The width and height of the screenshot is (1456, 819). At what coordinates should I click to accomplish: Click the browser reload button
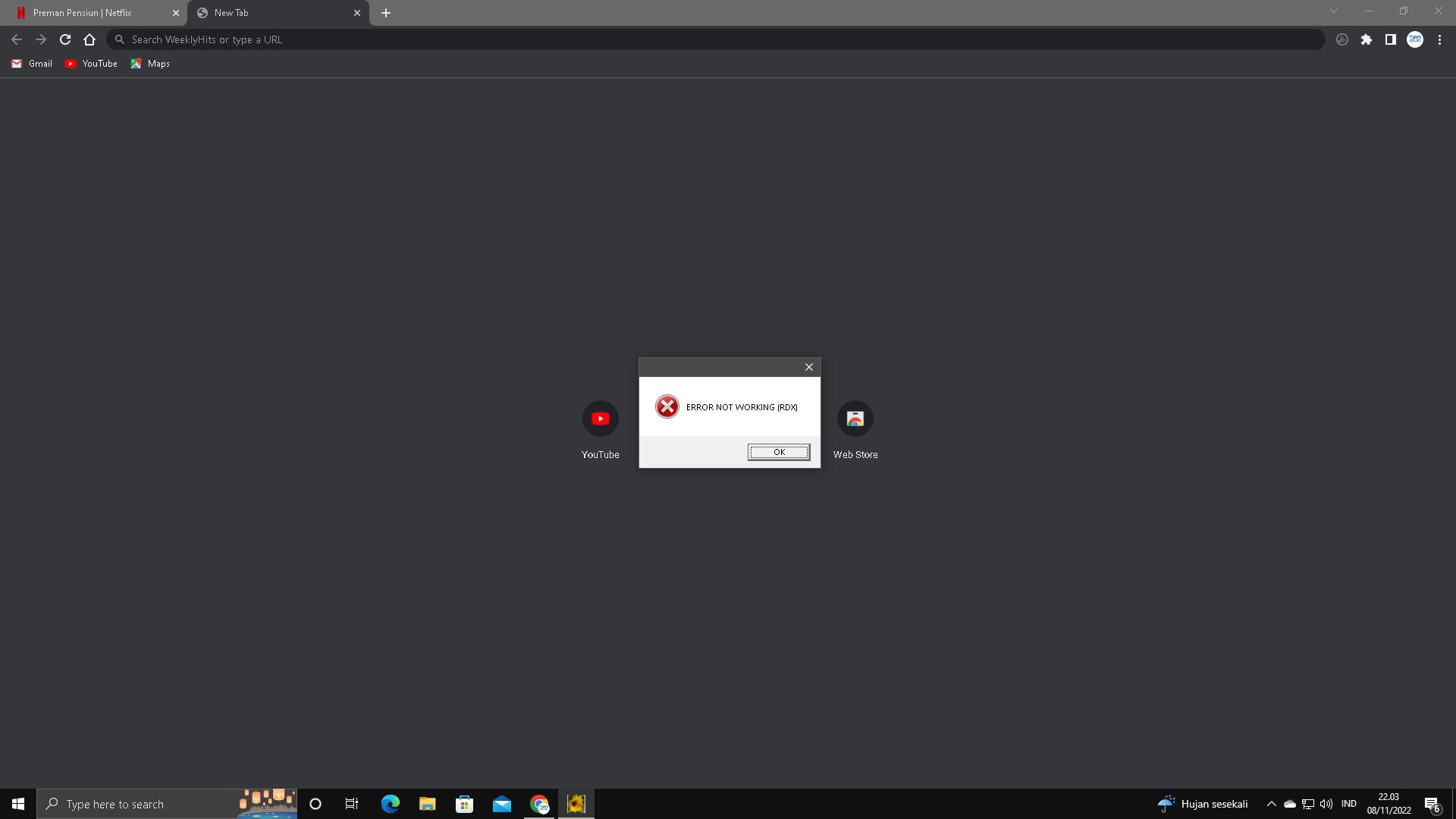click(65, 39)
